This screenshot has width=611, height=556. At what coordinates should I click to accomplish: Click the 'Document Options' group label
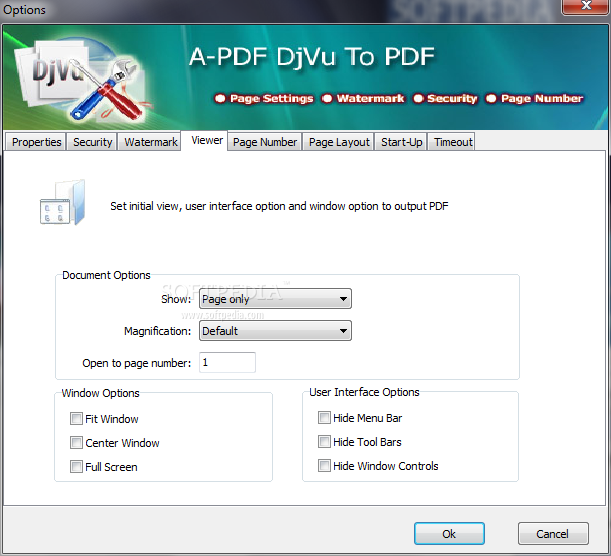coord(106,275)
